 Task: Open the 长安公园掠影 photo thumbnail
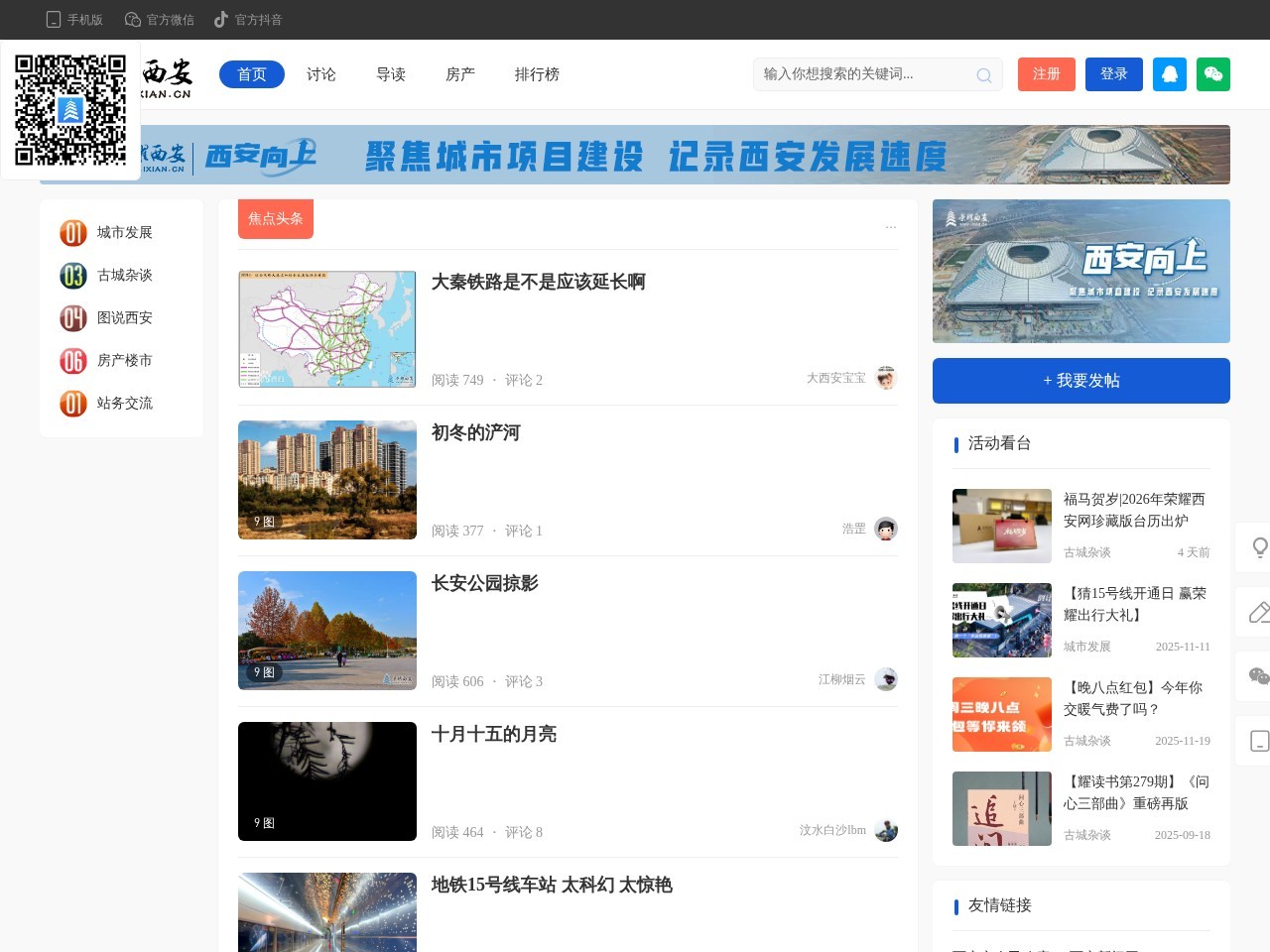[327, 631]
